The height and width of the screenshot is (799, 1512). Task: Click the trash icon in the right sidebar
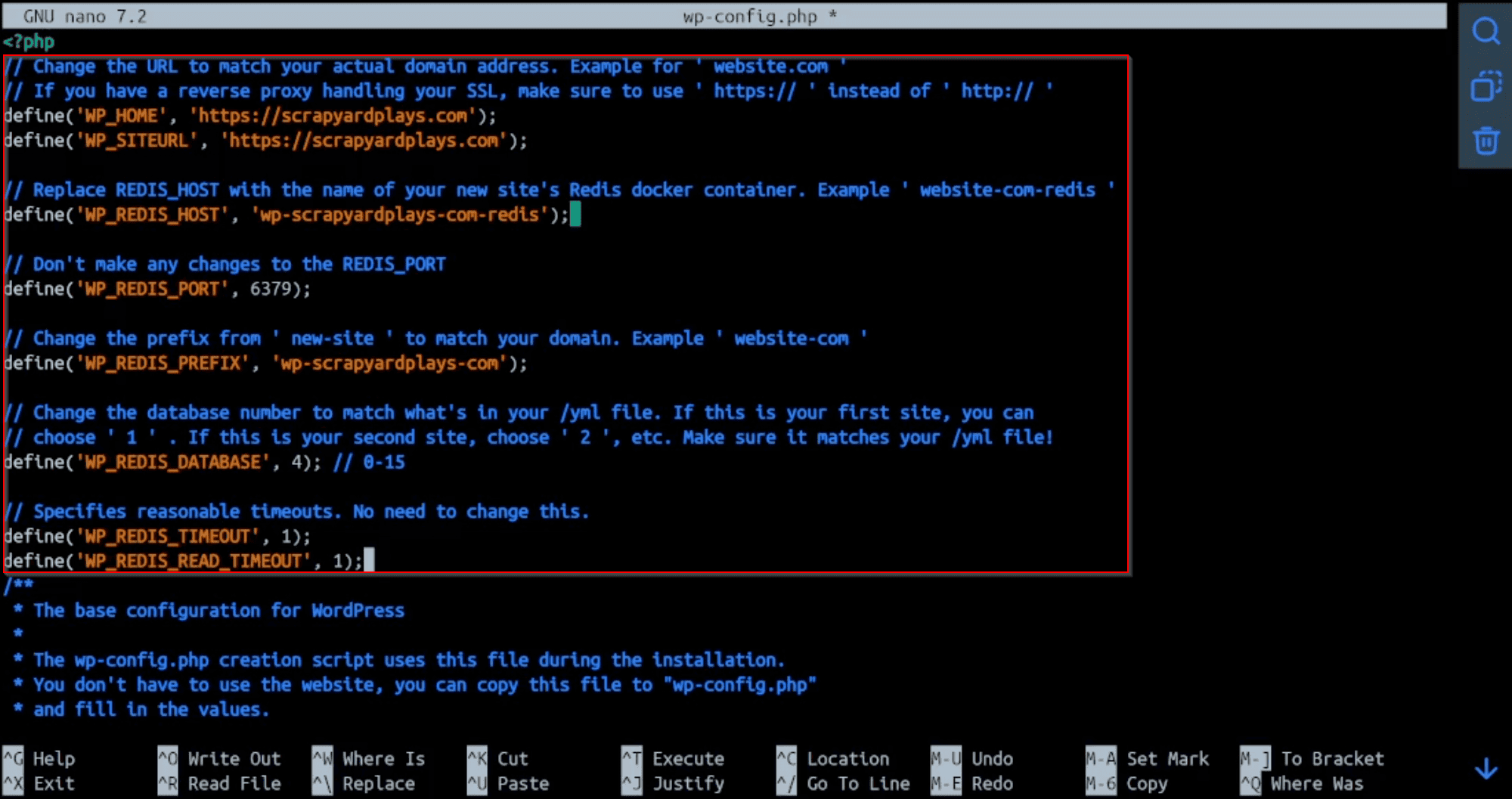click(x=1485, y=141)
